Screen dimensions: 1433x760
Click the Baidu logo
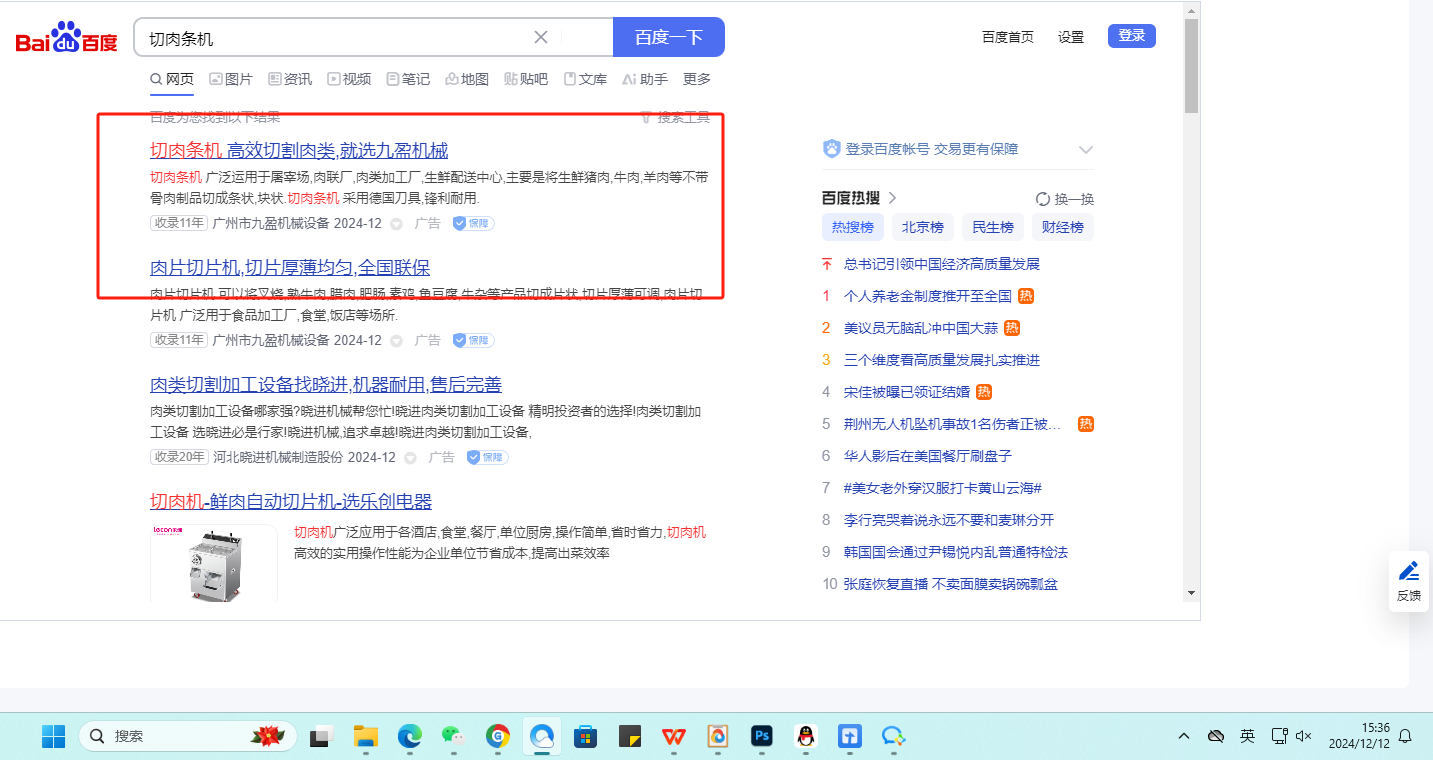tap(66, 39)
